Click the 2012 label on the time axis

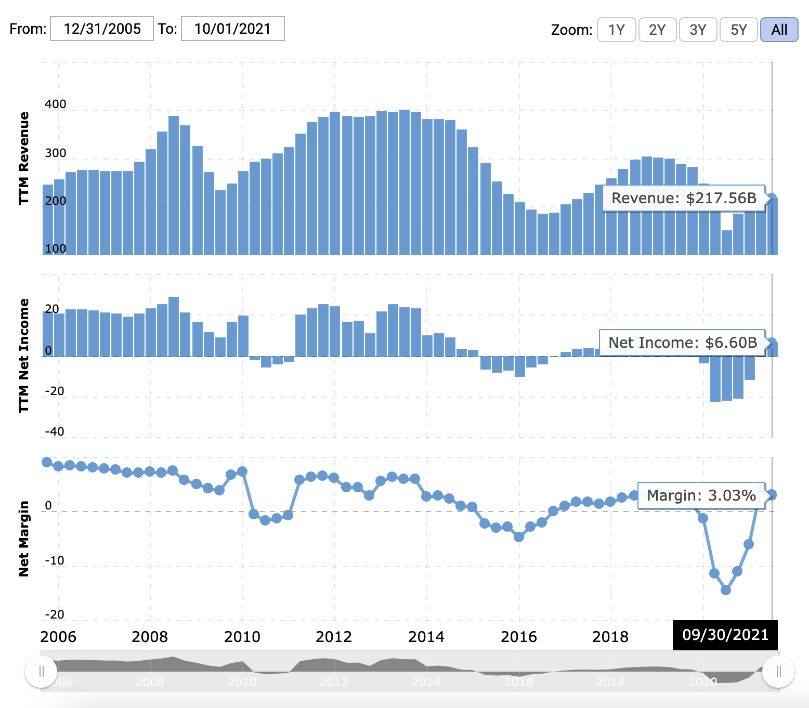[x=334, y=636]
